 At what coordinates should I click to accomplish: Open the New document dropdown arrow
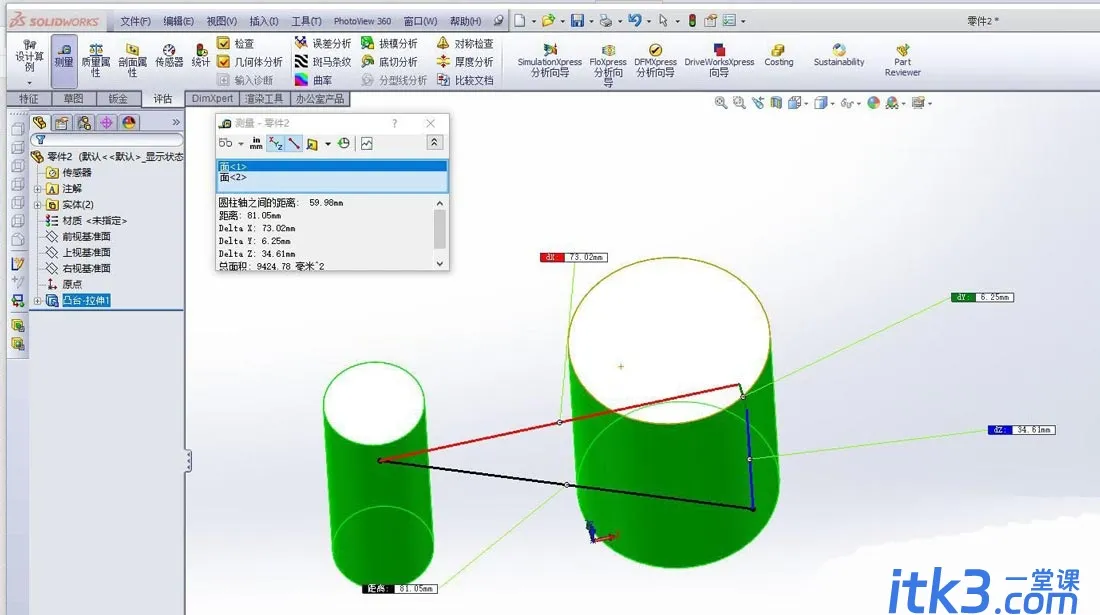(533, 21)
